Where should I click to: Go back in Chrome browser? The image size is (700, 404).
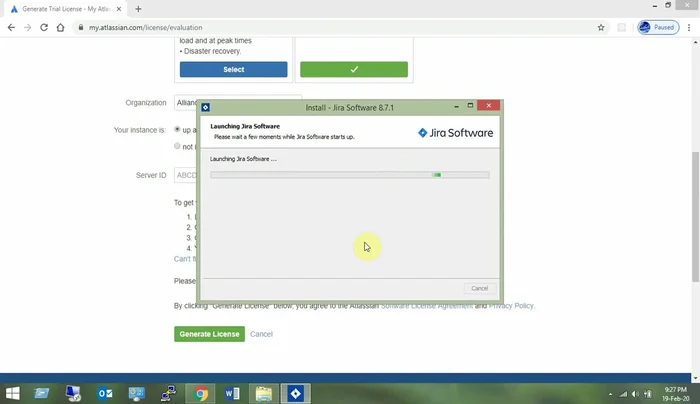coord(11,28)
